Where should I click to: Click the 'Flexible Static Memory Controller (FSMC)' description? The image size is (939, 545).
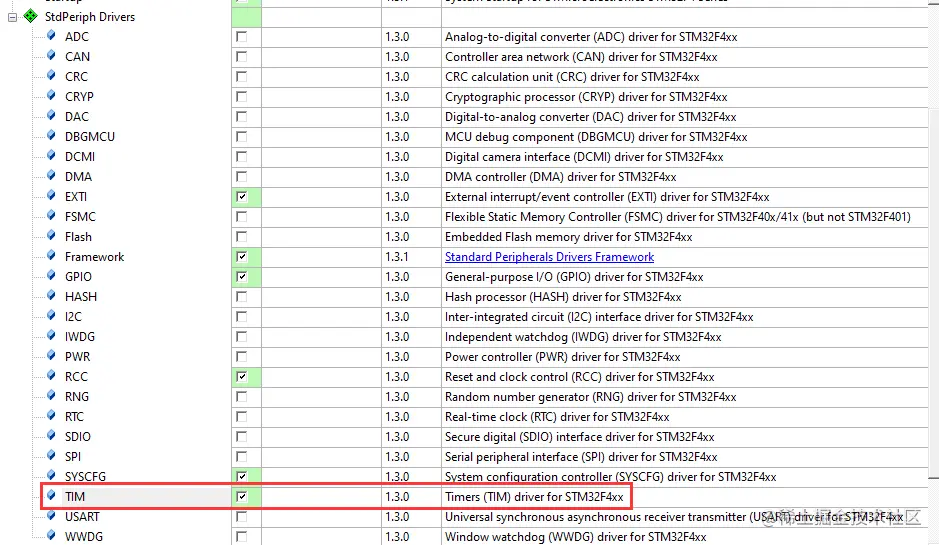tap(678, 217)
